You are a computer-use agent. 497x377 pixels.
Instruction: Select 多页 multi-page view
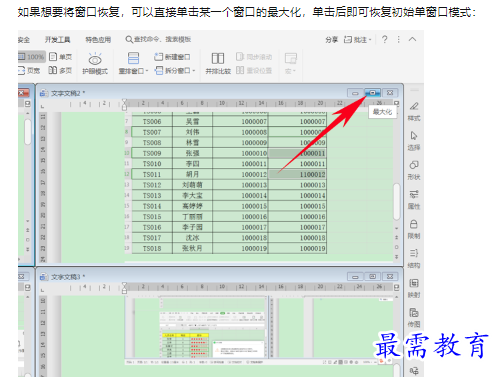pos(60,70)
